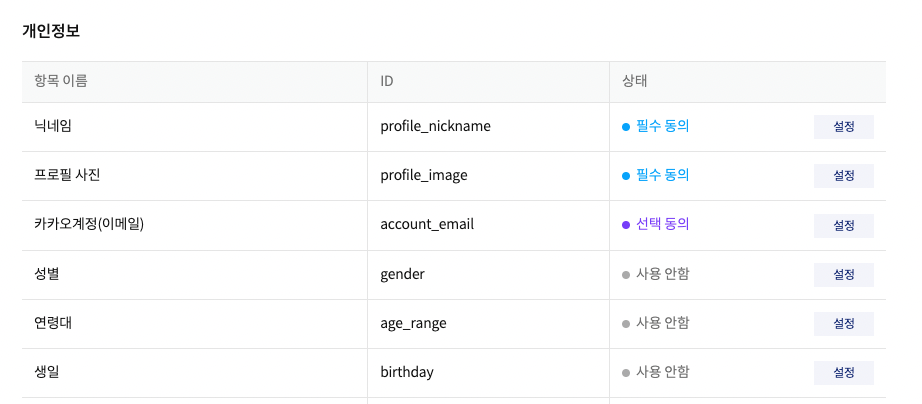
Task: Select the 항목 이름 column header
Action: tap(61, 81)
